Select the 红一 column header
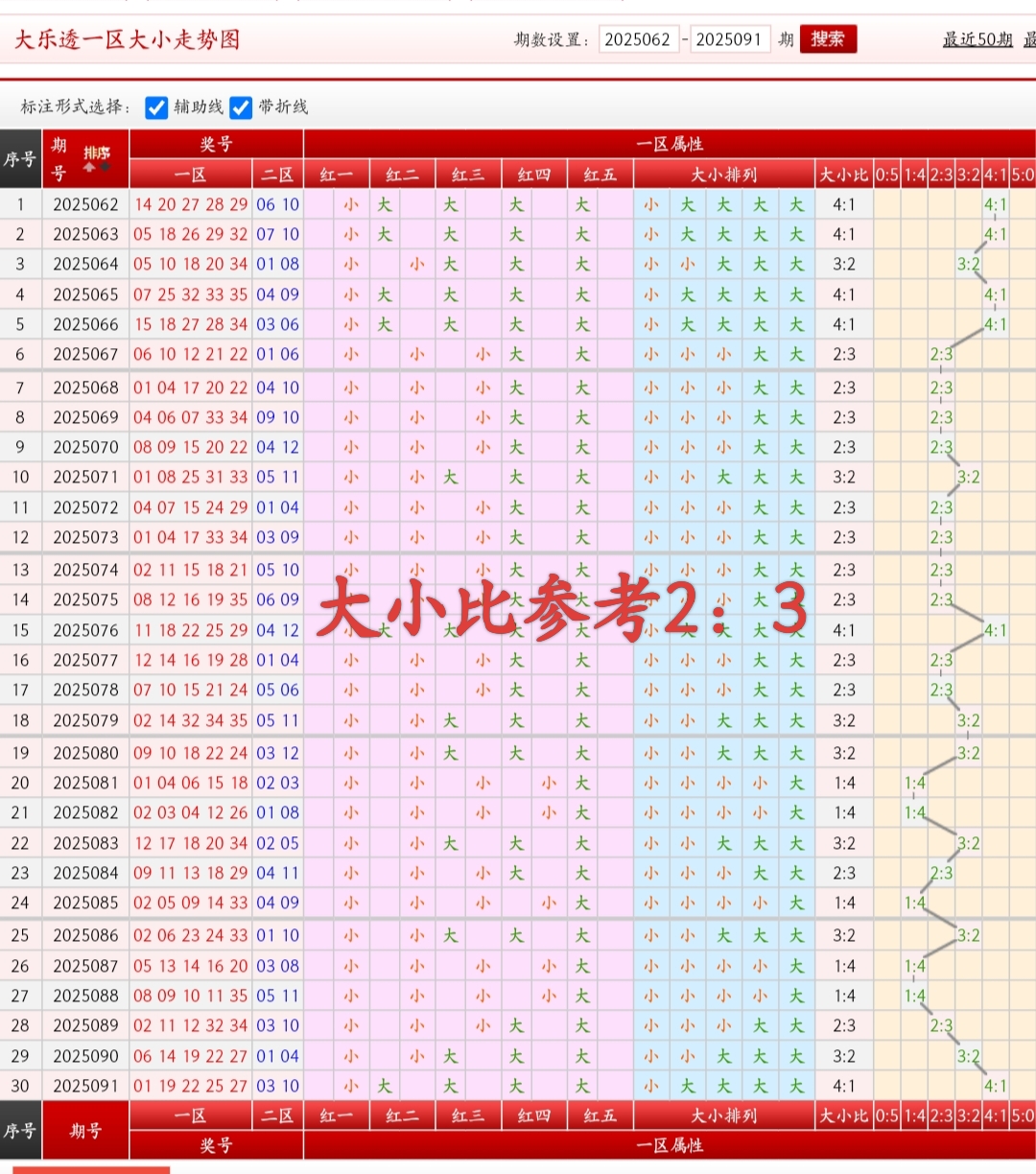Screen dimensions: 1036x1174 click(x=338, y=174)
